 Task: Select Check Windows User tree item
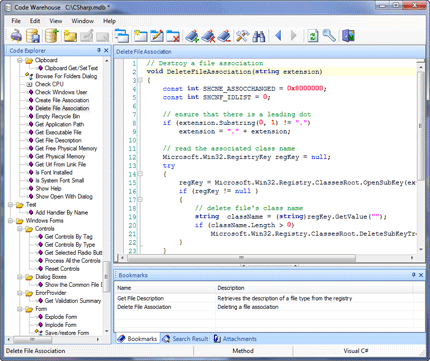tap(61, 92)
